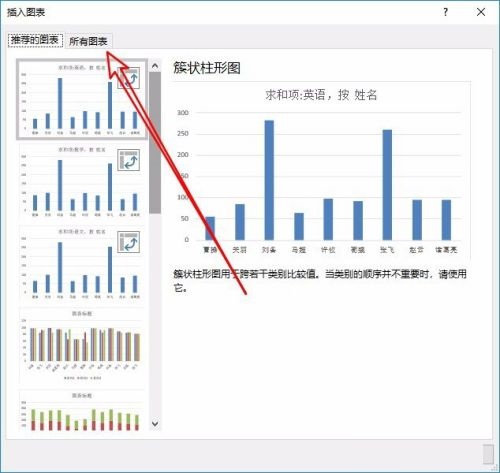Click pivot chart icon on second thumbnail
The image size is (500, 473).
(x=128, y=160)
